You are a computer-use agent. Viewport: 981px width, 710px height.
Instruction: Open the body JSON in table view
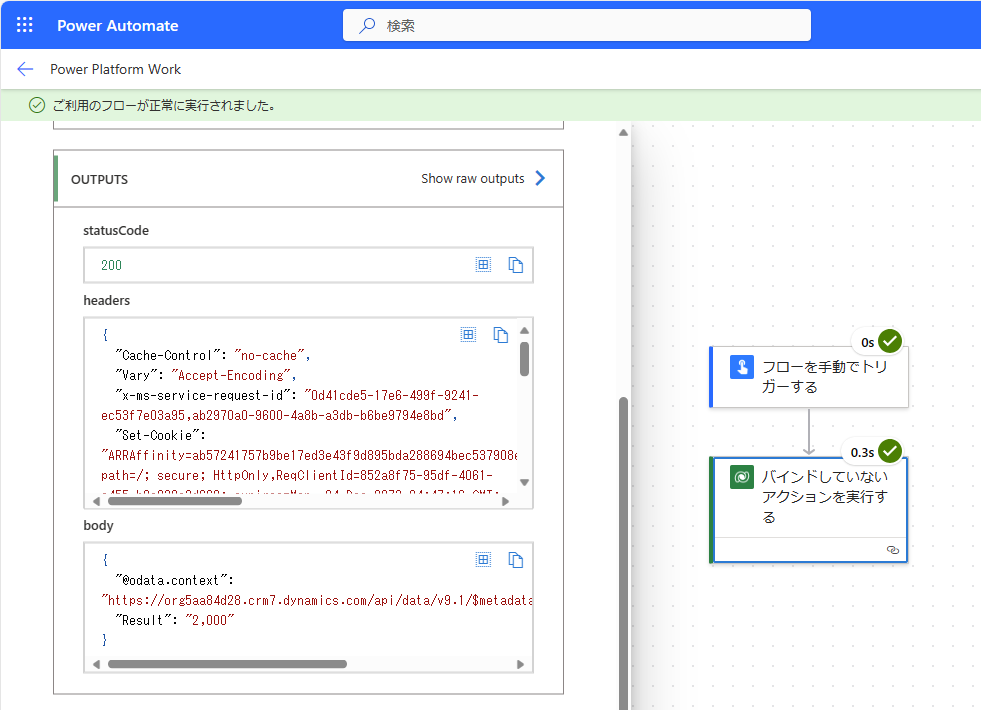483,559
